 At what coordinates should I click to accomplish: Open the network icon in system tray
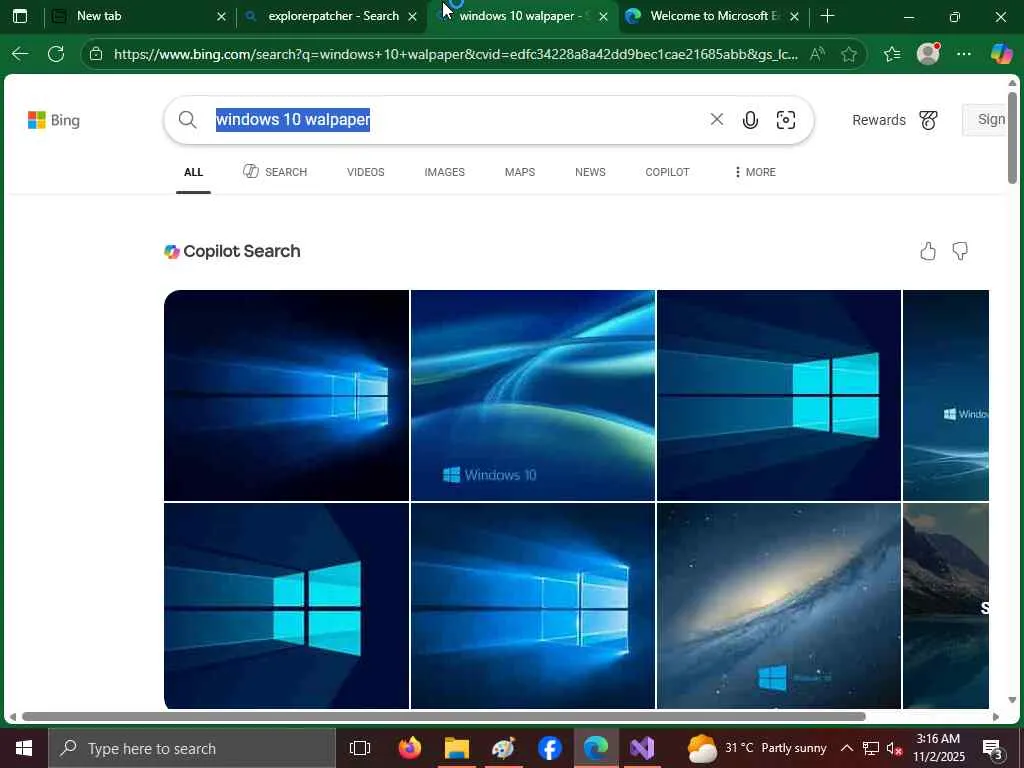[x=871, y=748]
